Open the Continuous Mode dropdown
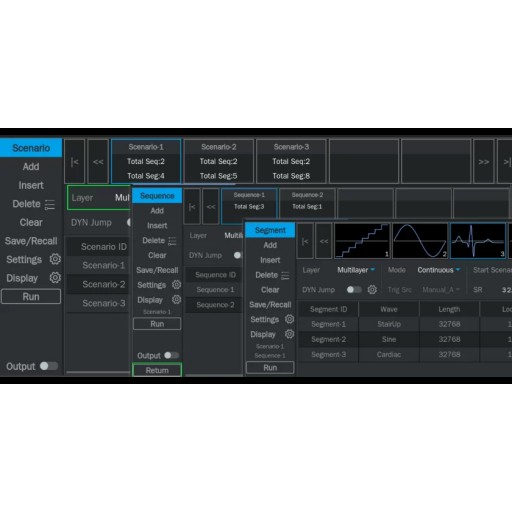 (x=439, y=270)
